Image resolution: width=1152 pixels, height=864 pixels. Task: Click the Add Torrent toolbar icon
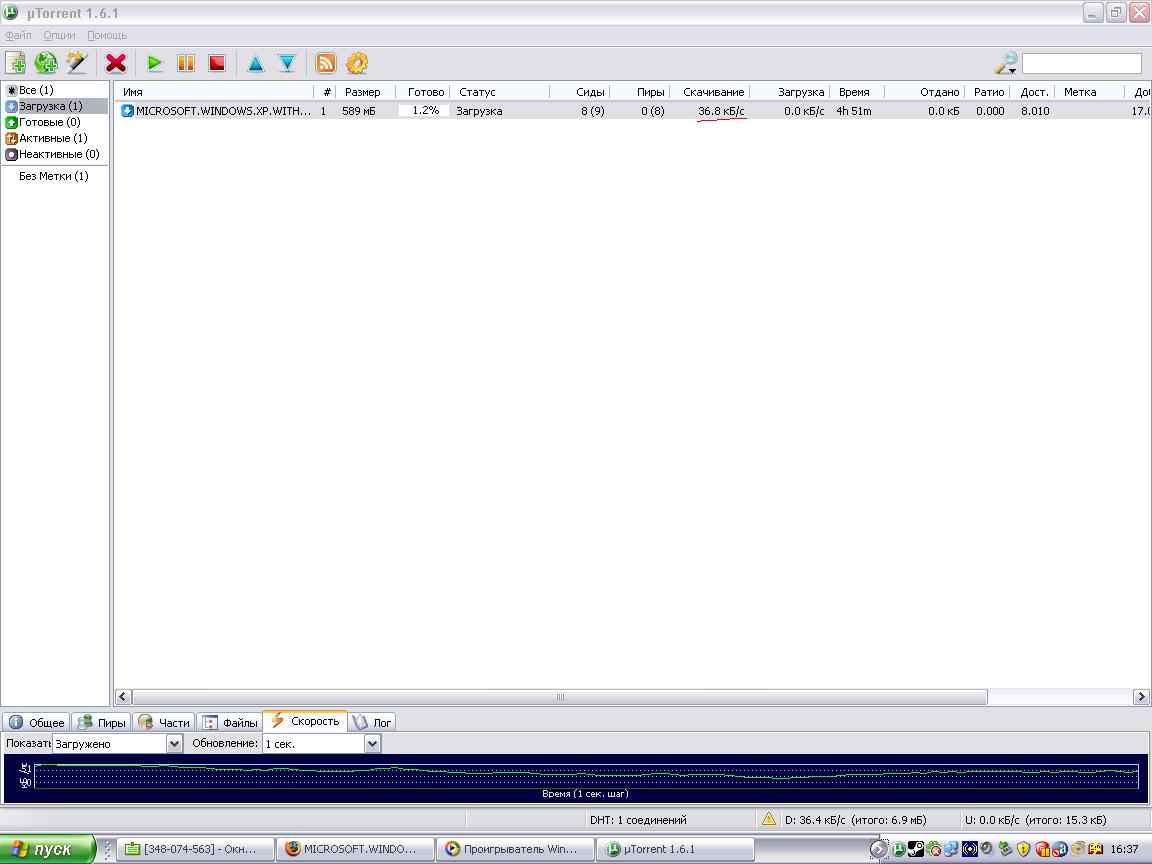tap(16, 63)
